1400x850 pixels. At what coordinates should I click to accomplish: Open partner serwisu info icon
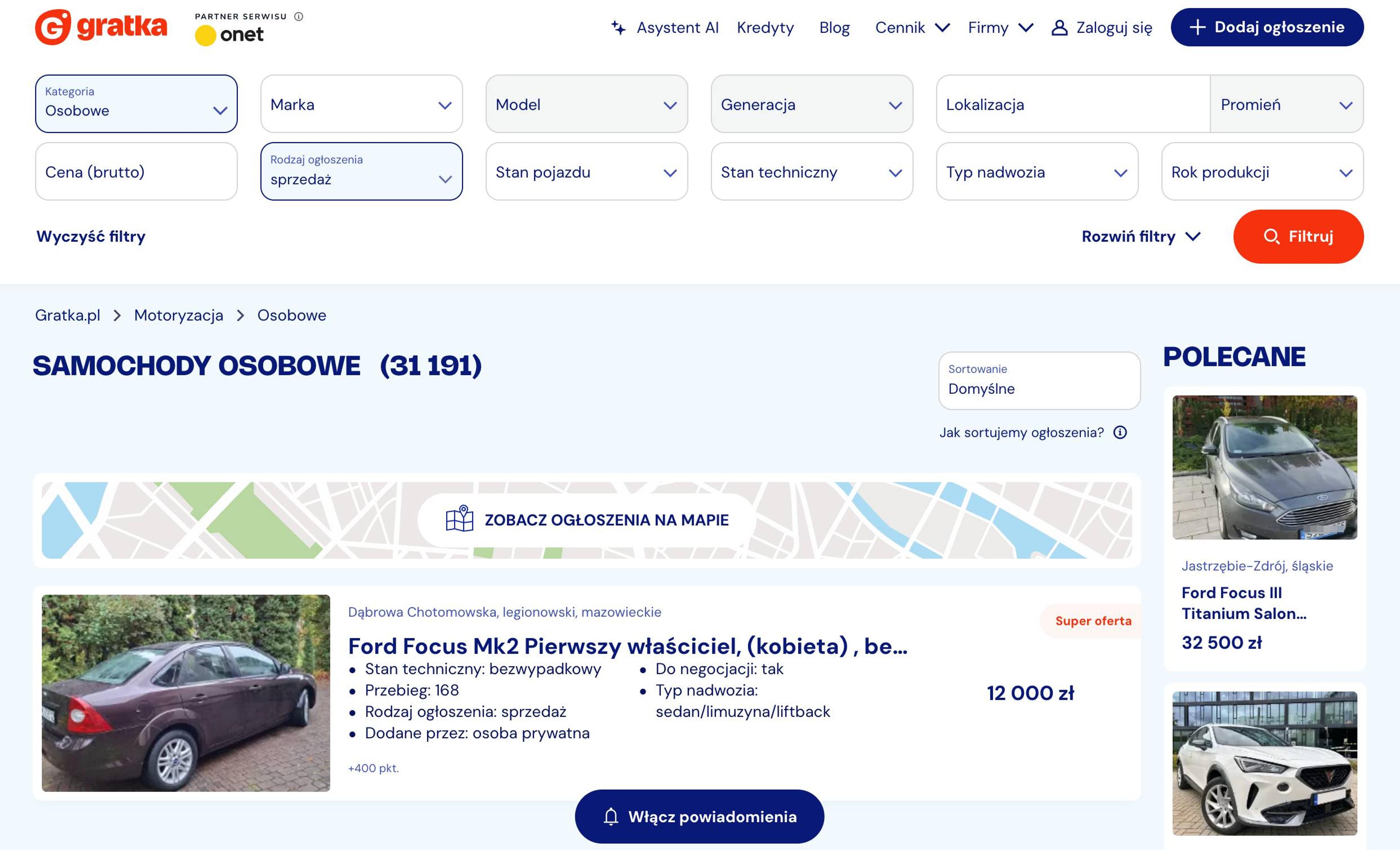pyautogui.click(x=299, y=16)
